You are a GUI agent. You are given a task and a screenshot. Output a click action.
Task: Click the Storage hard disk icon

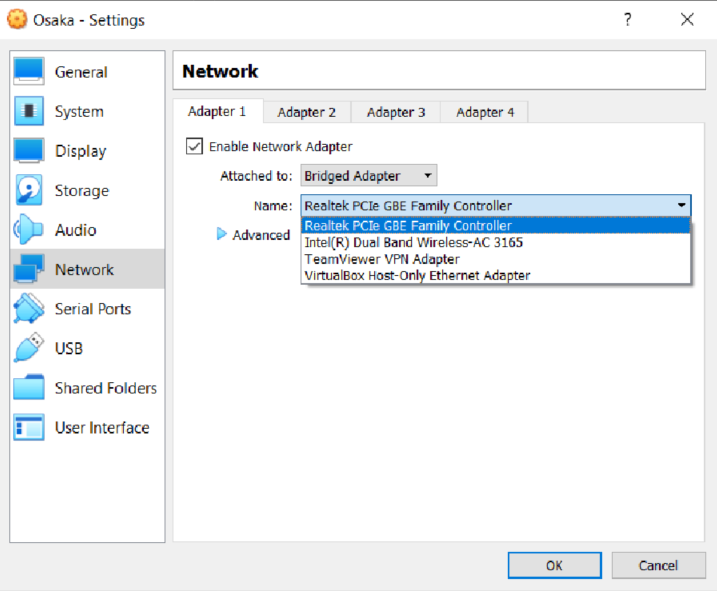29,190
